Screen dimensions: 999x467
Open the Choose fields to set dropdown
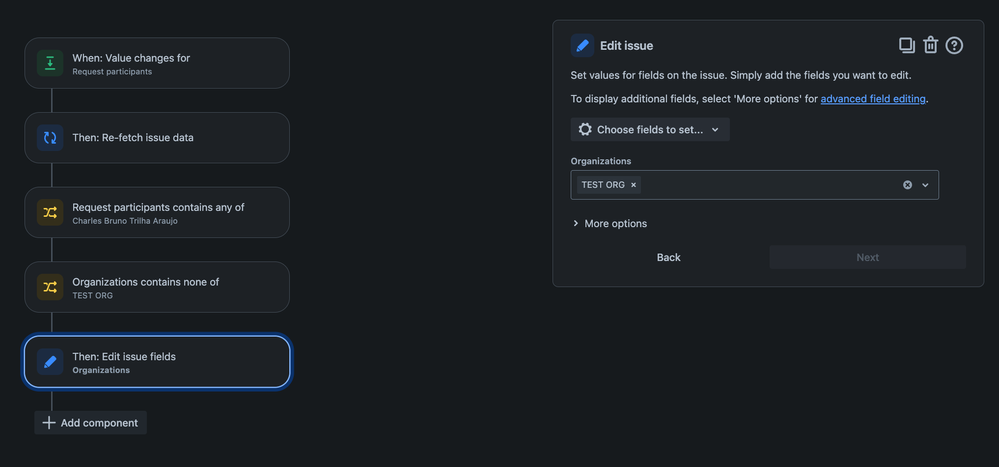pyautogui.click(x=650, y=130)
